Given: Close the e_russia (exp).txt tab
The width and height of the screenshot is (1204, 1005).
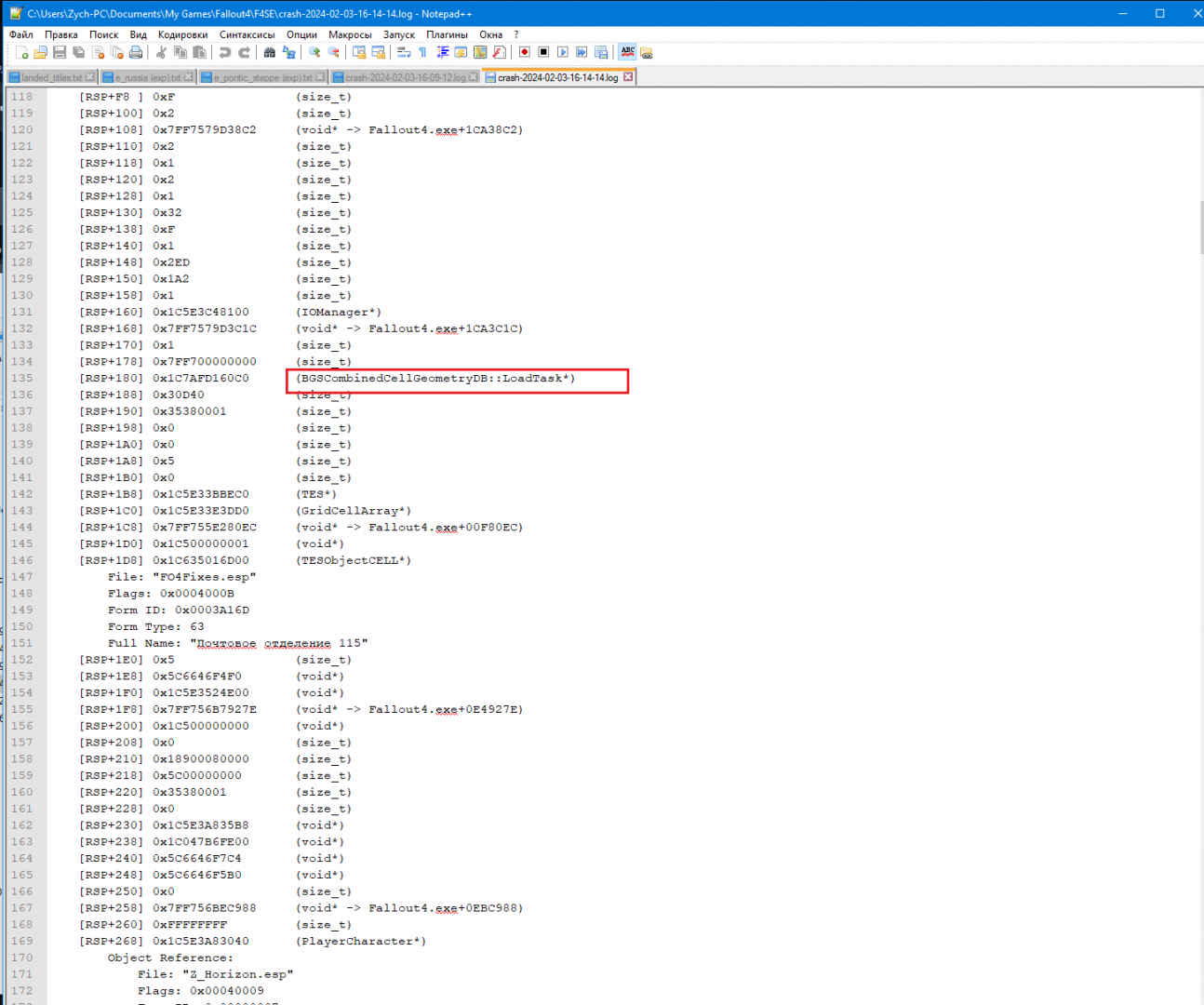Looking at the screenshot, I should tap(189, 77).
